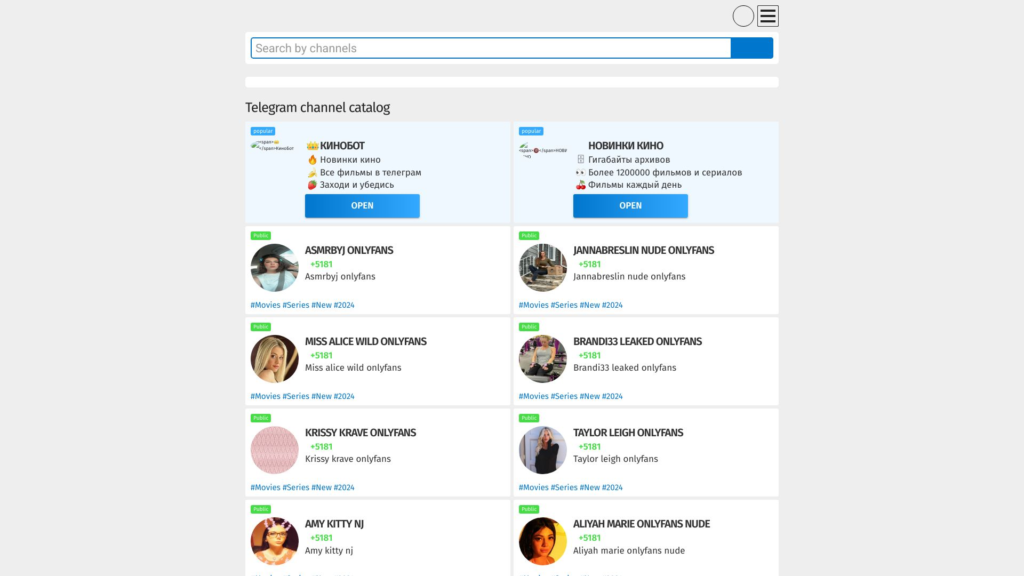The image size is (1024, 576).
Task: Click the Public badge on the TAYLOR LEIGH ONLYFANS card
Action: [x=529, y=418]
